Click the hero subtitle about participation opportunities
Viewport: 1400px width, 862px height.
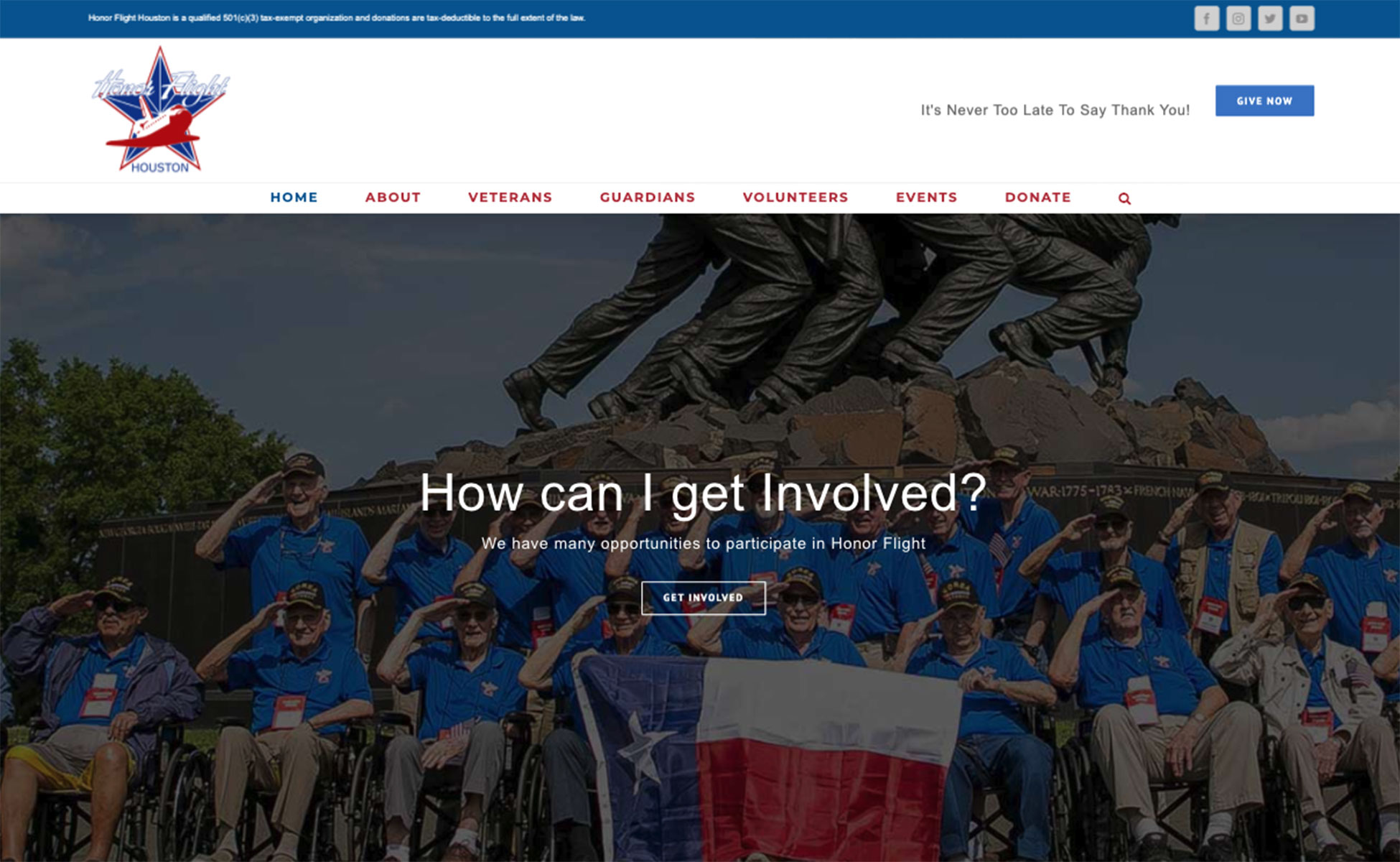[x=703, y=544]
